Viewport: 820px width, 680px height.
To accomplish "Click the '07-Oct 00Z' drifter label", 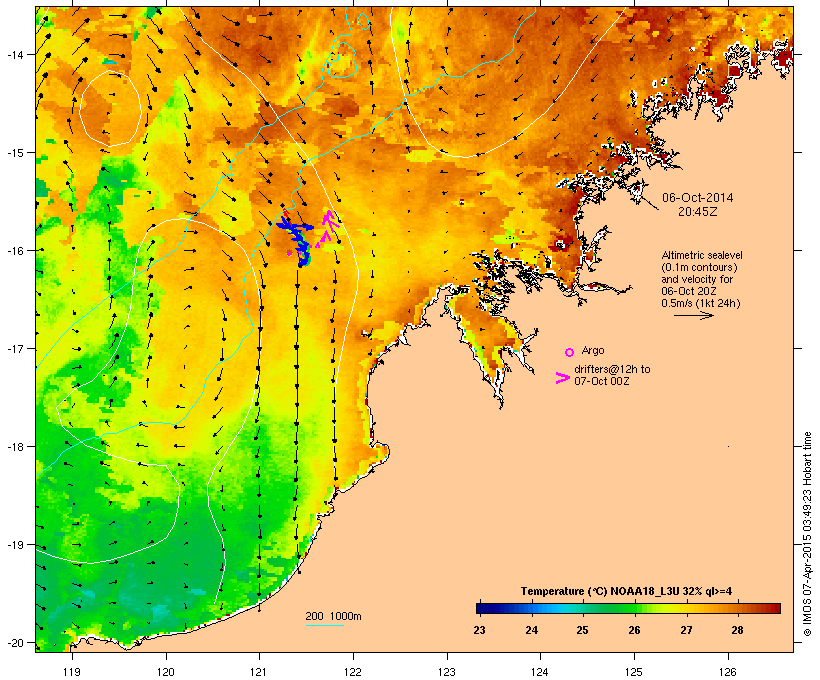I will pyautogui.click(x=601, y=381).
